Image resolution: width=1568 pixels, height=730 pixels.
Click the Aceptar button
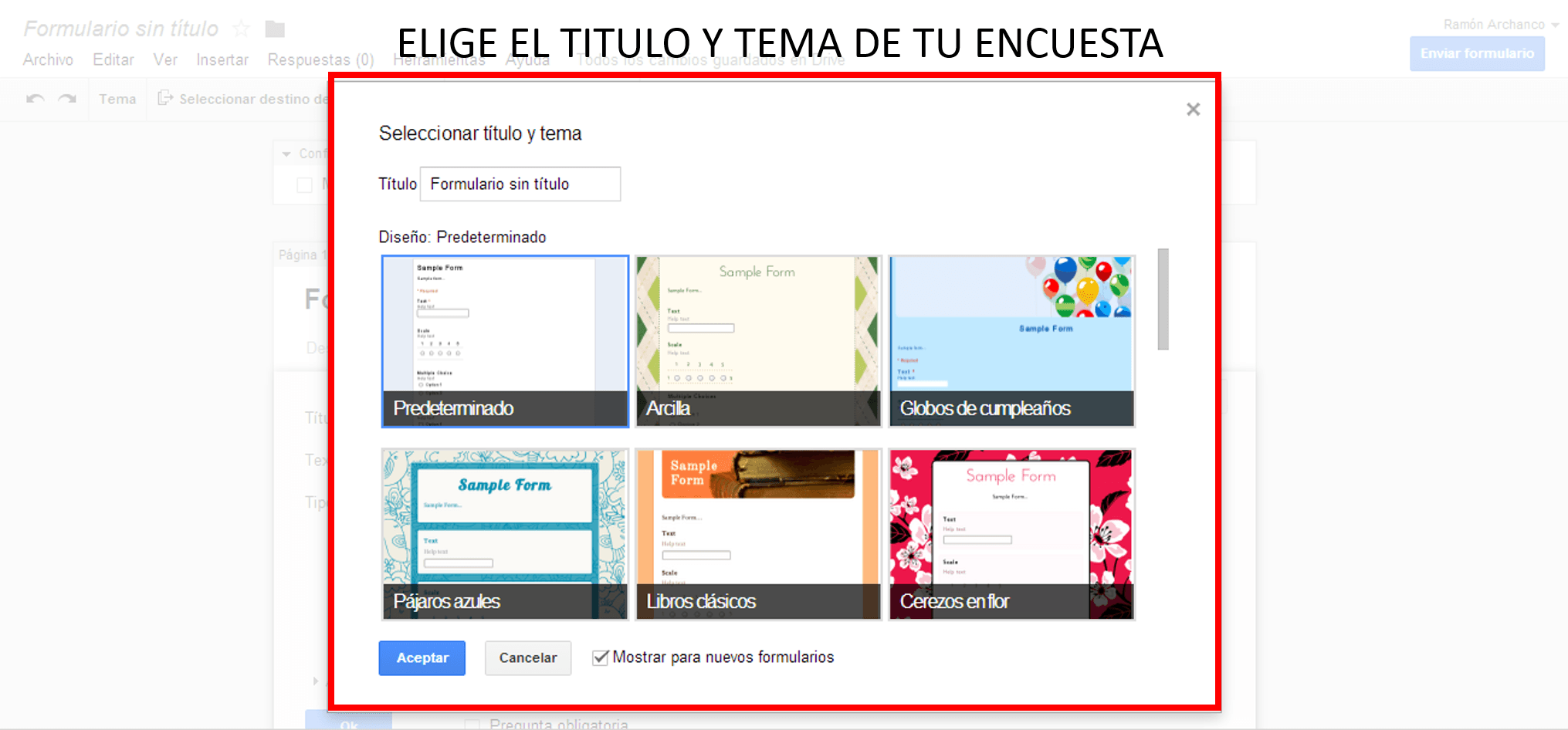point(422,658)
